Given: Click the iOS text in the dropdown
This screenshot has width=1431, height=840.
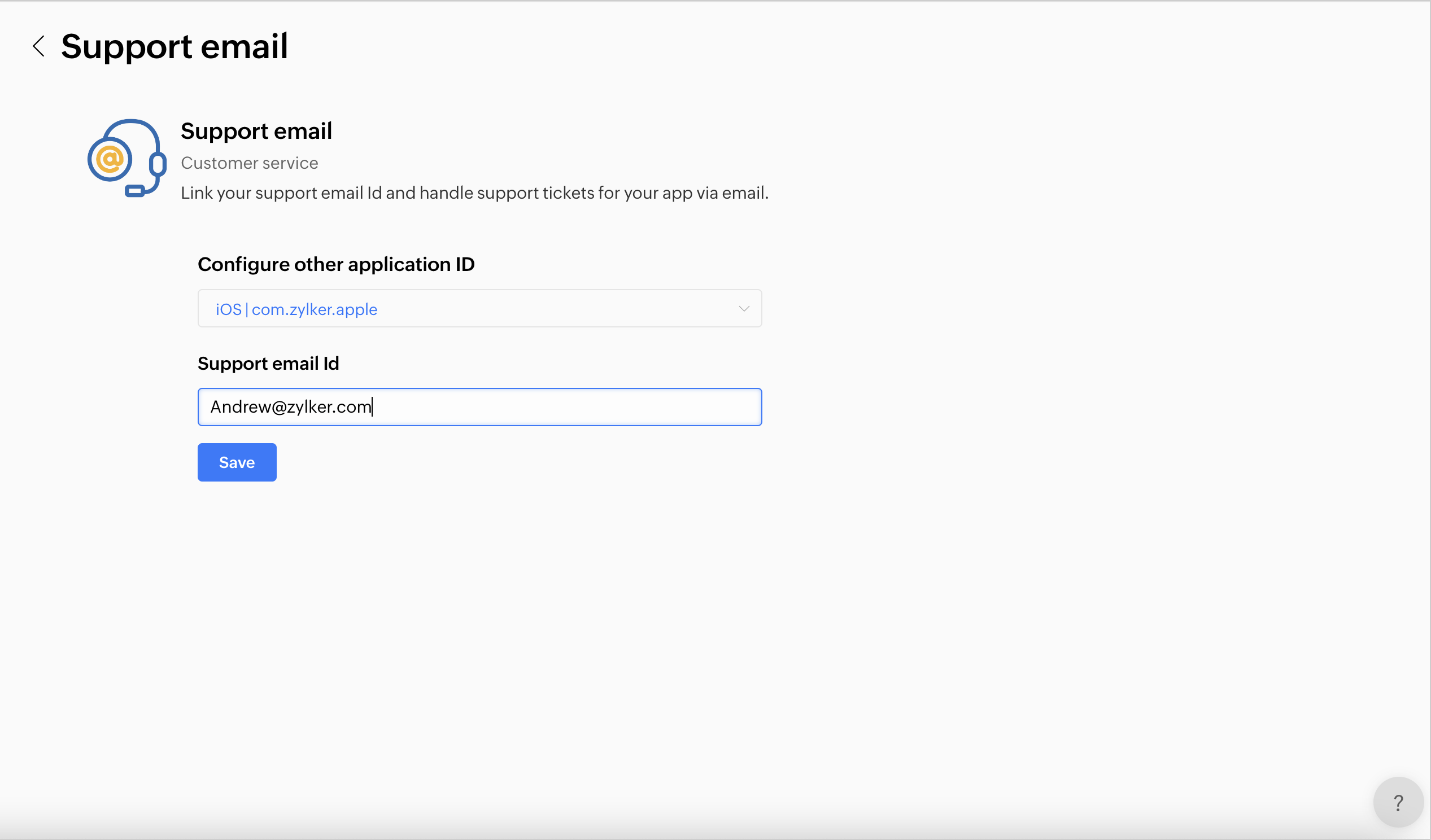Looking at the screenshot, I should coord(228,309).
